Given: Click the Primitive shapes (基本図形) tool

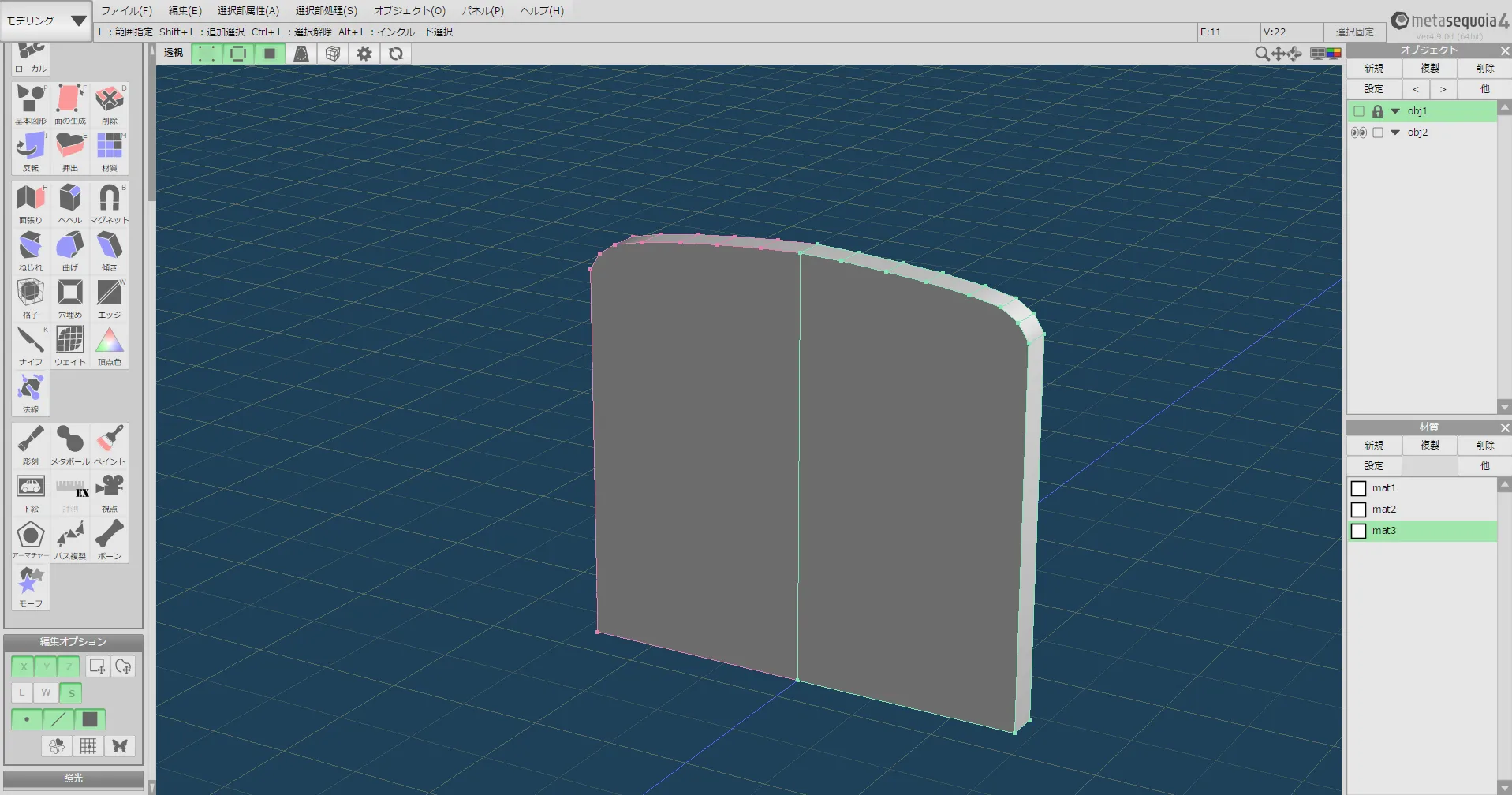Looking at the screenshot, I should point(30,103).
